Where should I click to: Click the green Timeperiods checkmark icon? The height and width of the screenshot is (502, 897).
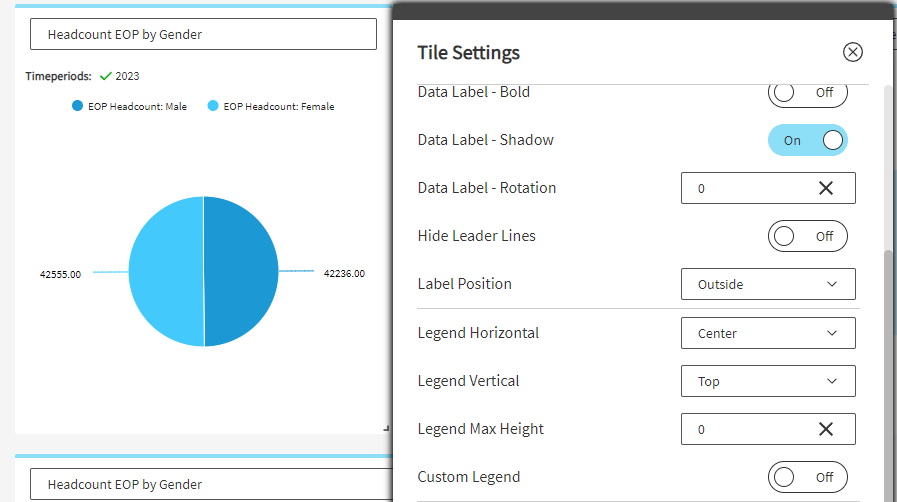click(x=105, y=76)
